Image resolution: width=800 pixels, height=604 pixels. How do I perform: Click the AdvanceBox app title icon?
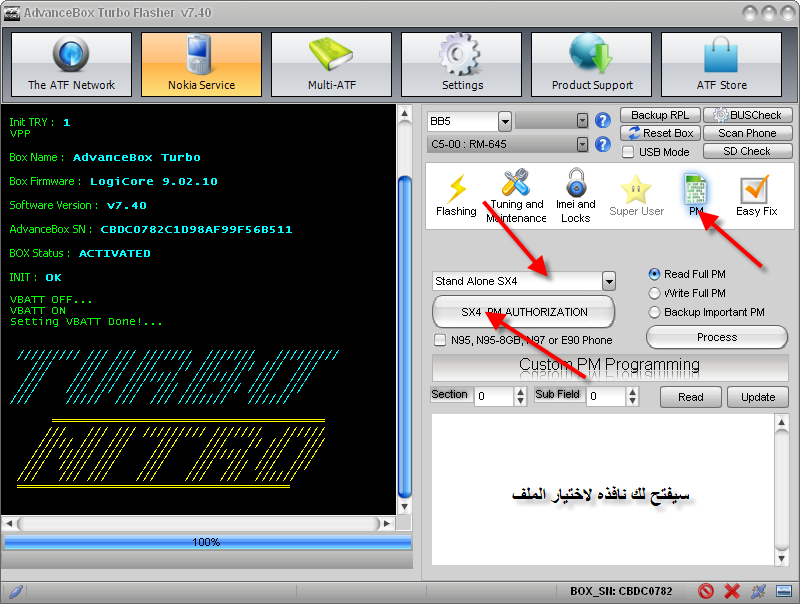[x=12, y=13]
